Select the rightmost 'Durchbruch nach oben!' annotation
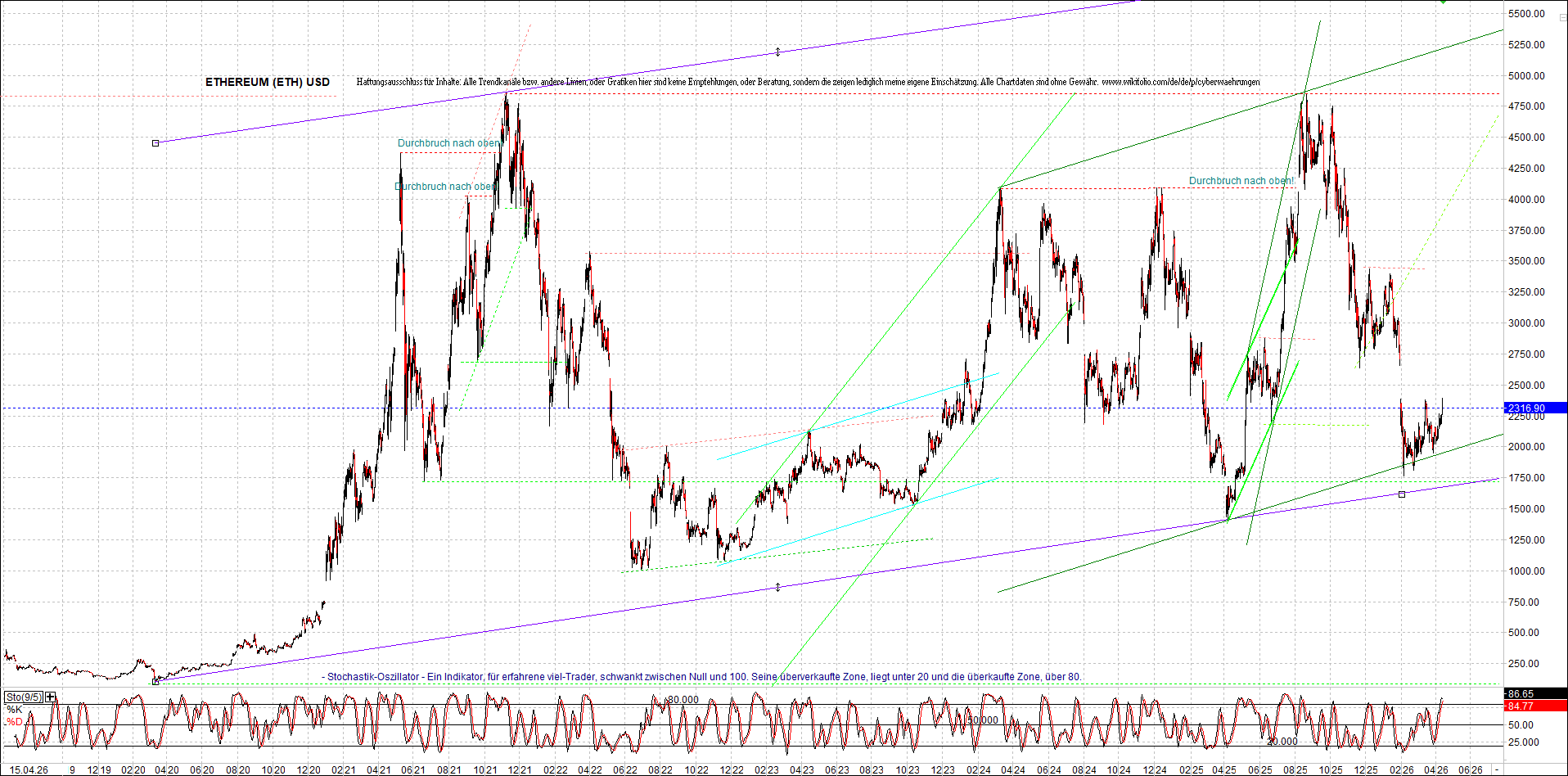 [x=1241, y=181]
